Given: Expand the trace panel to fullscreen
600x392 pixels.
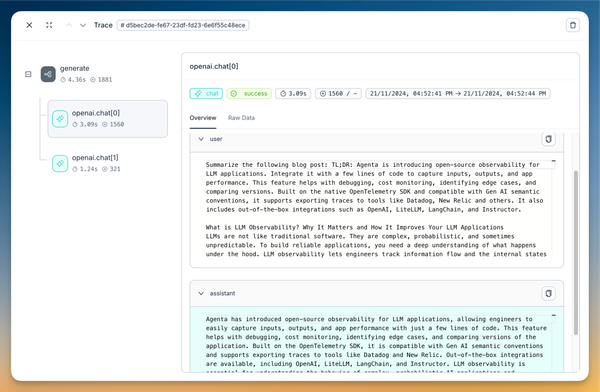Looking at the screenshot, I should [x=49, y=25].
